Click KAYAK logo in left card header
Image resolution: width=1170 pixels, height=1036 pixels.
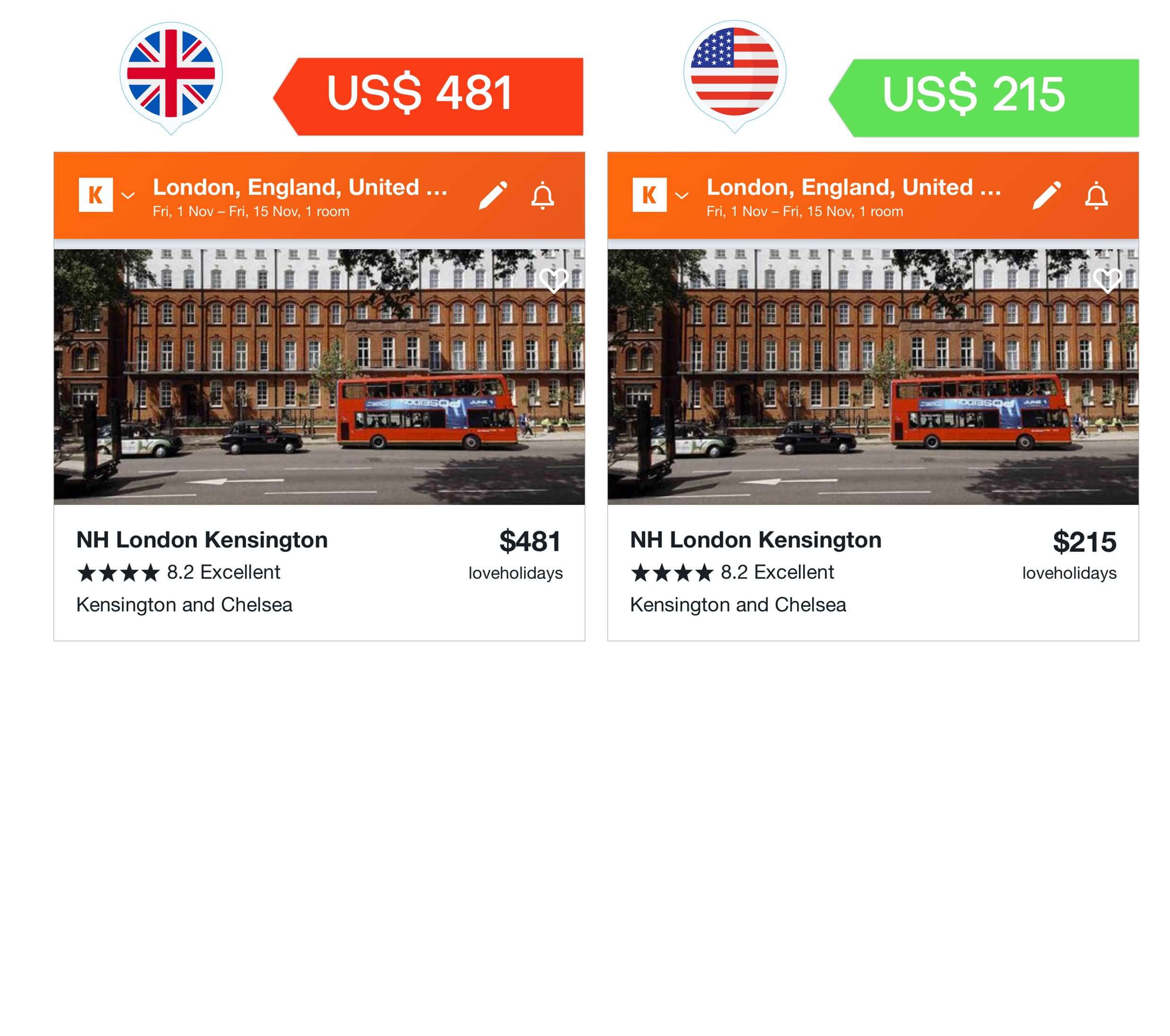coord(95,195)
